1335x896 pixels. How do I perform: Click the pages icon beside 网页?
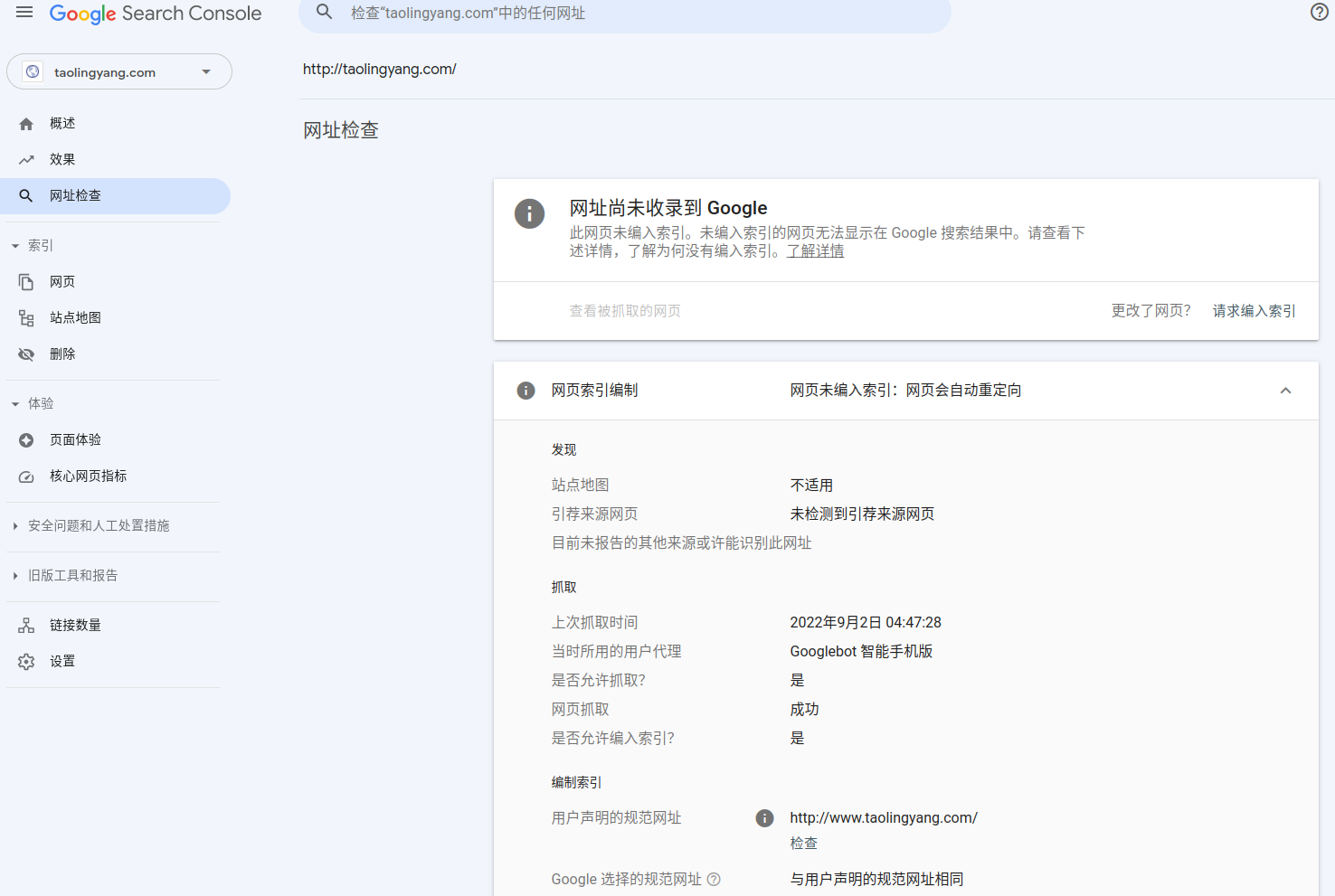26,282
